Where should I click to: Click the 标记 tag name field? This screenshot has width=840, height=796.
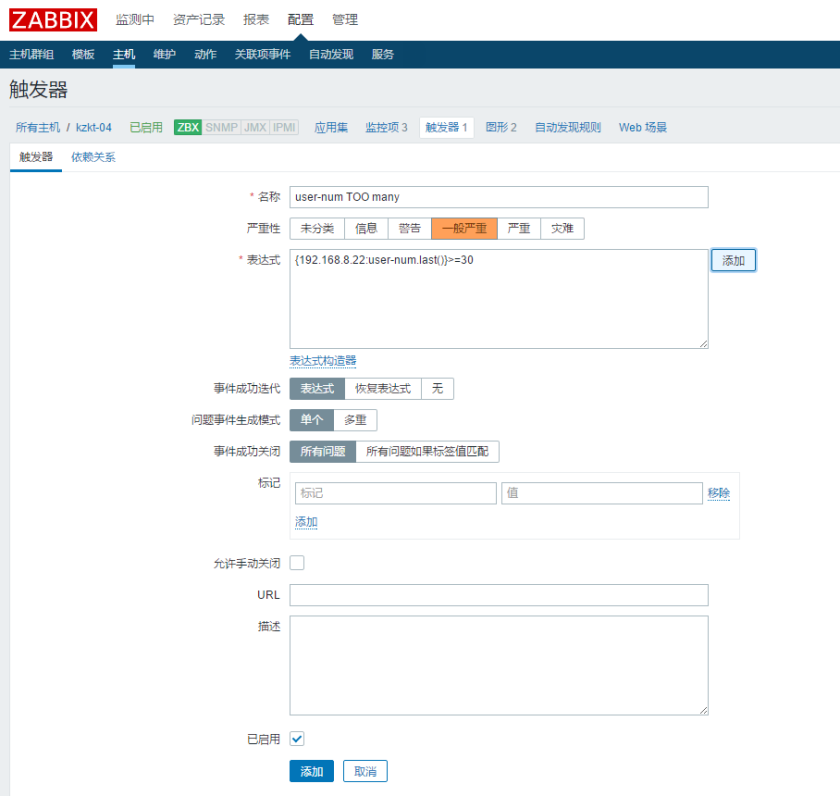(395, 493)
